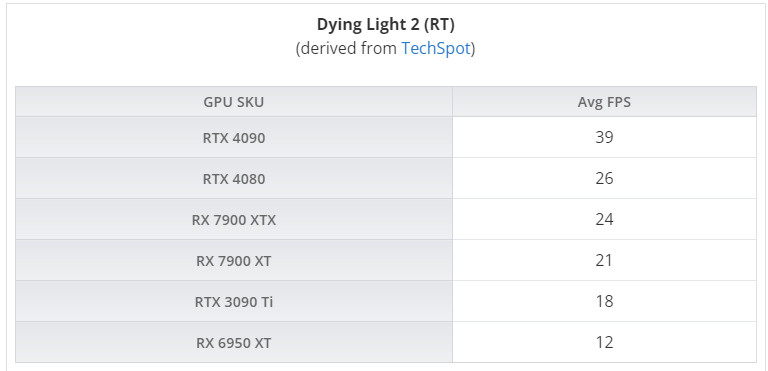Open the TechSpot source link

point(436,48)
